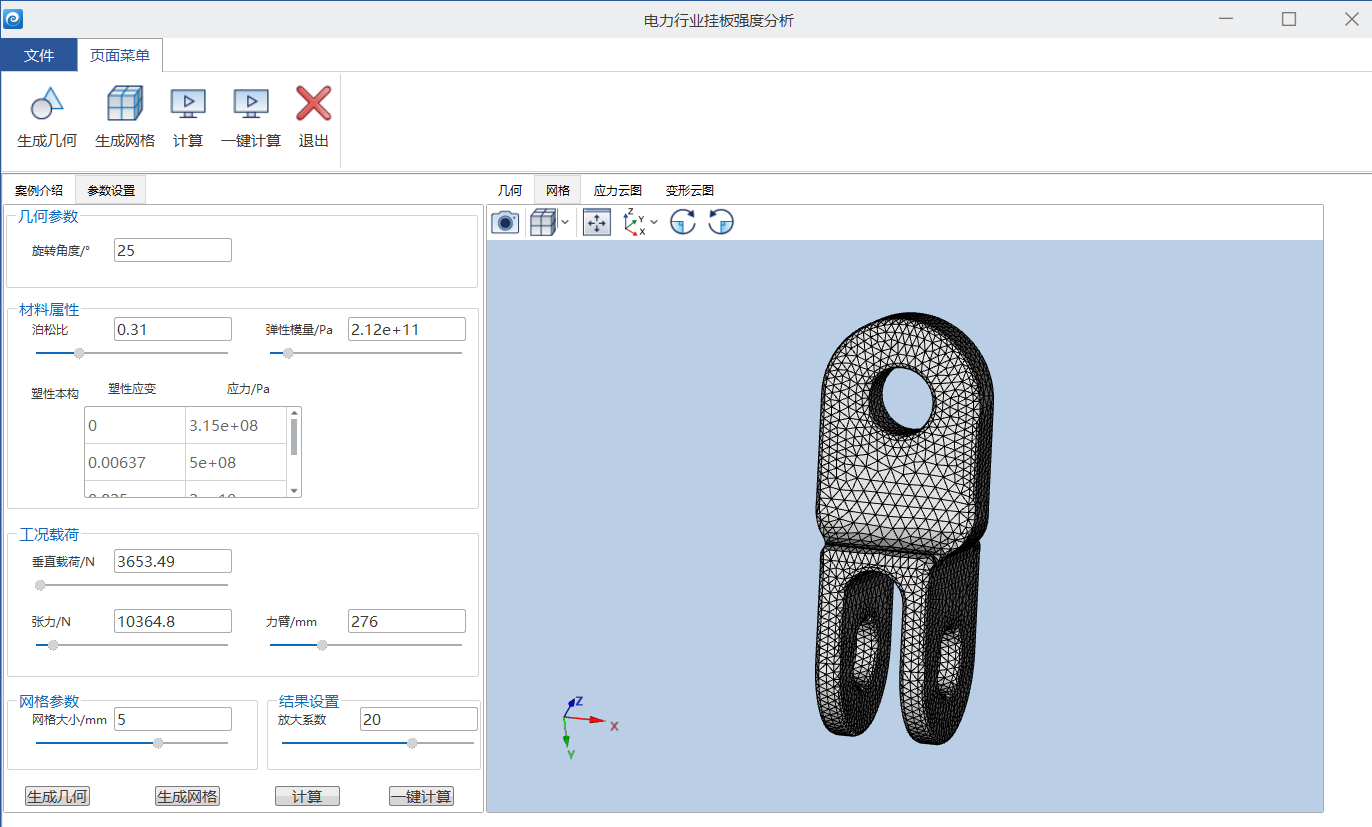This screenshot has height=827, width=1372.
Task: Minimize the application window
Action: coord(1226,19)
